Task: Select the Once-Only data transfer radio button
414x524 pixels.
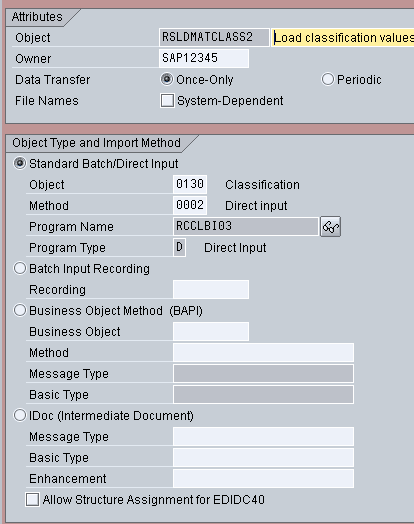Action: click(167, 80)
